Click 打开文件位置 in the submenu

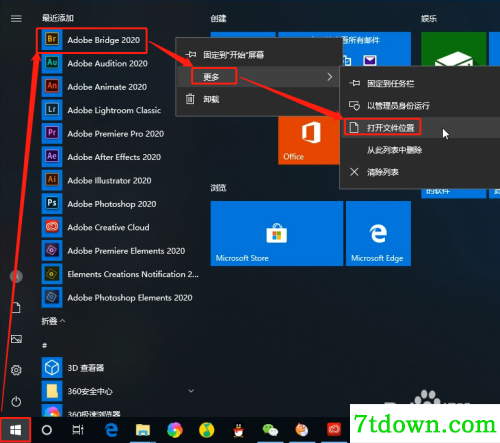pyautogui.click(x=420, y=128)
